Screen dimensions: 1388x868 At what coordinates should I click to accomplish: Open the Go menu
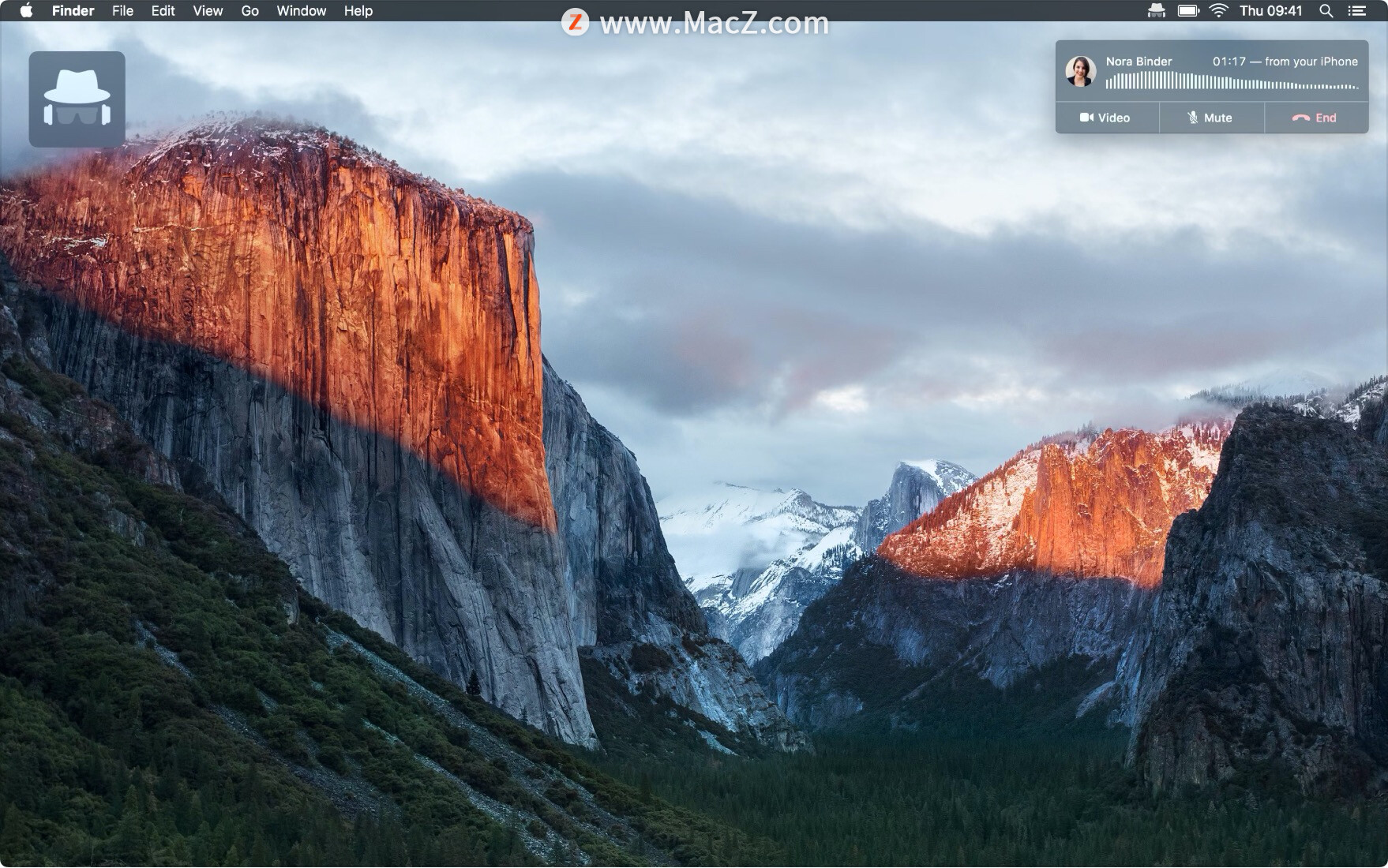click(x=249, y=11)
